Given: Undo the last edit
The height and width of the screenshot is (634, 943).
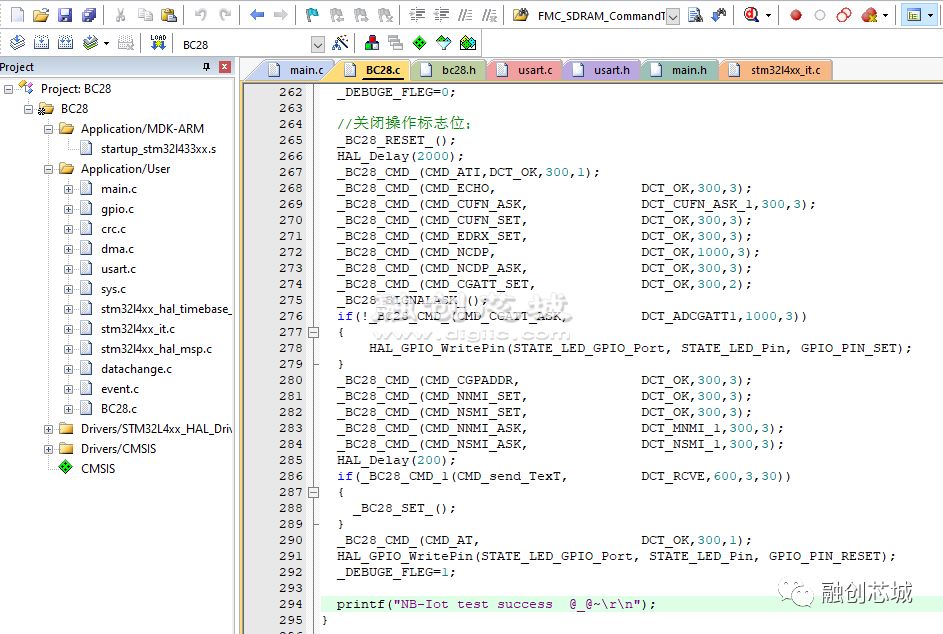Looking at the screenshot, I should click(x=201, y=14).
